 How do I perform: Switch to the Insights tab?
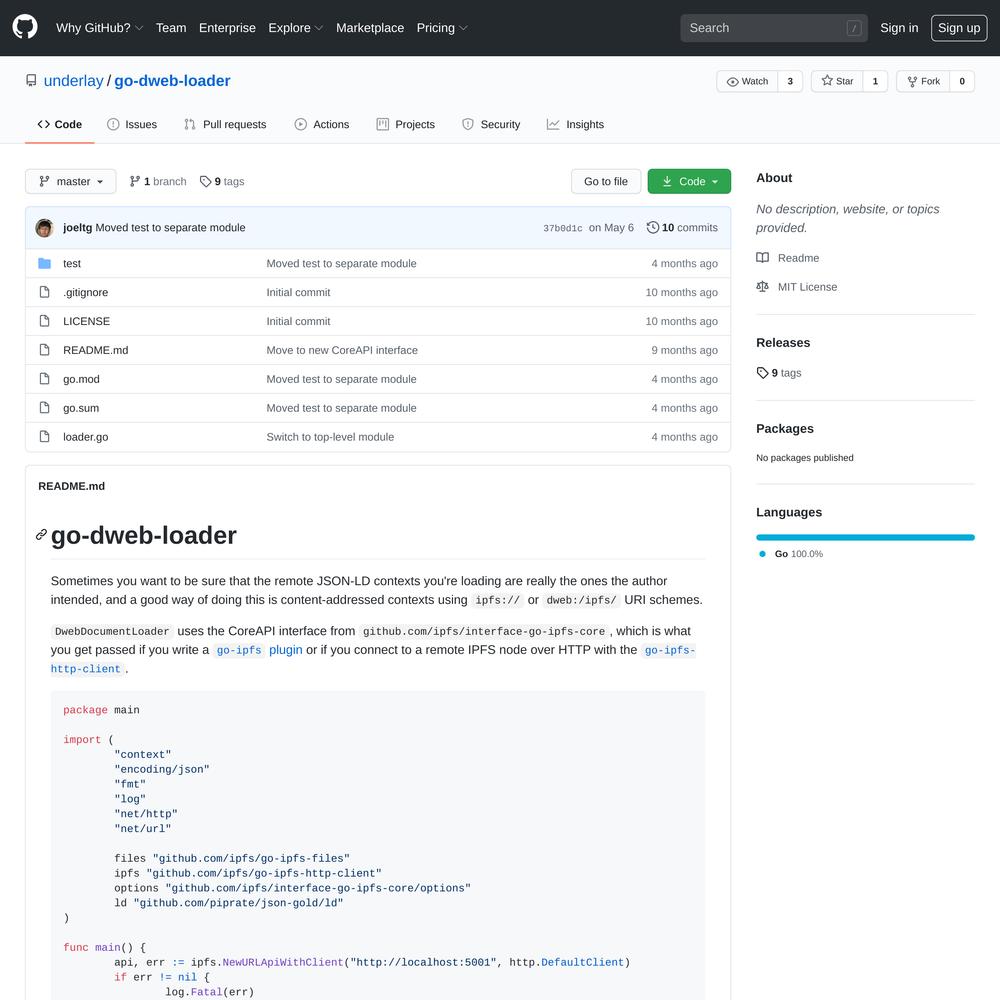pos(575,124)
